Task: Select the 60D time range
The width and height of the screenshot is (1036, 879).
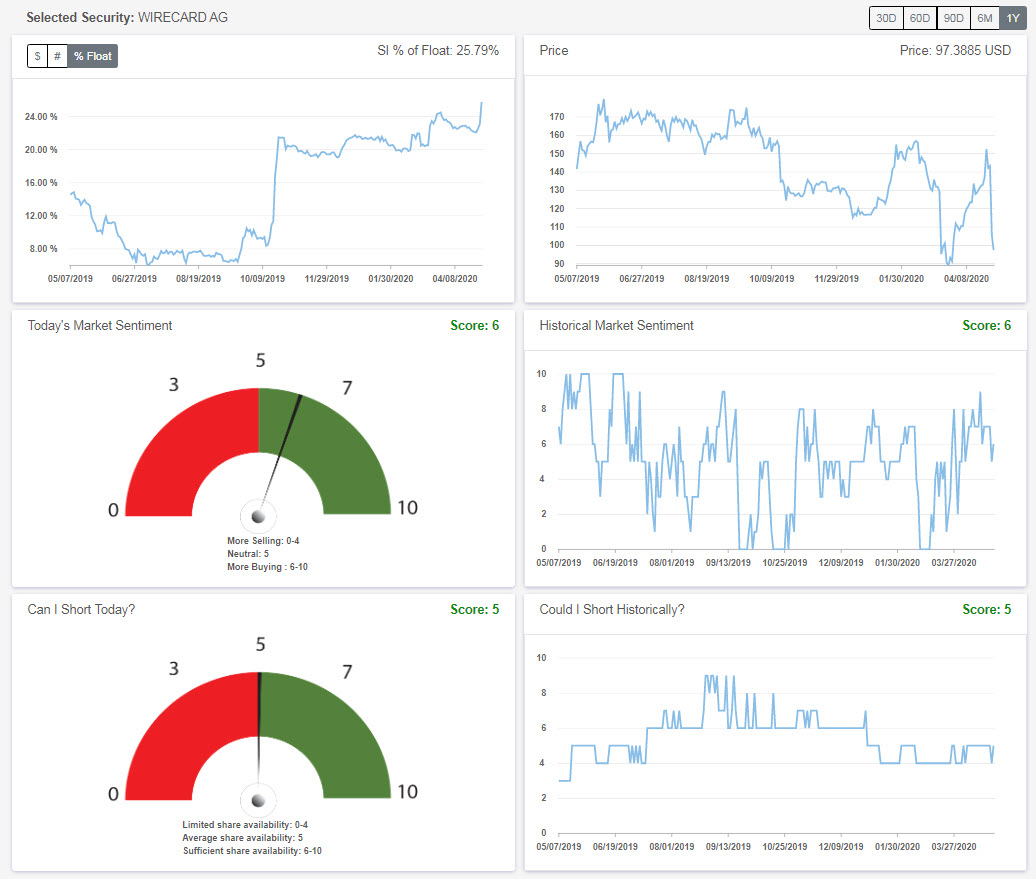Action: 920,17
